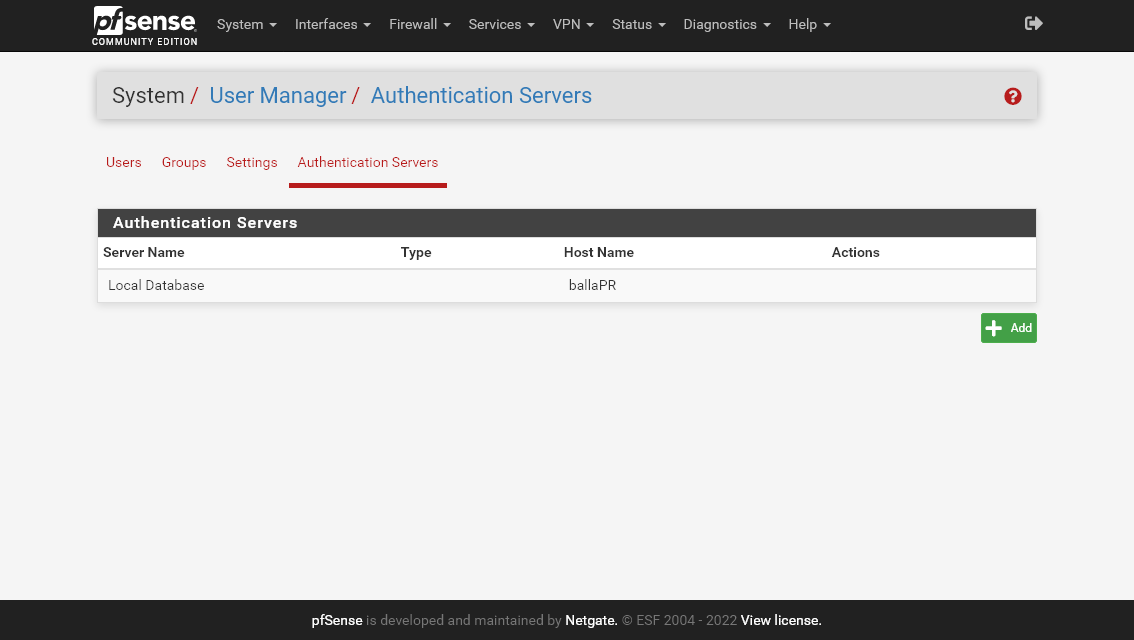Open the Settings tab
1134x640 pixels.
coord(251,162)
